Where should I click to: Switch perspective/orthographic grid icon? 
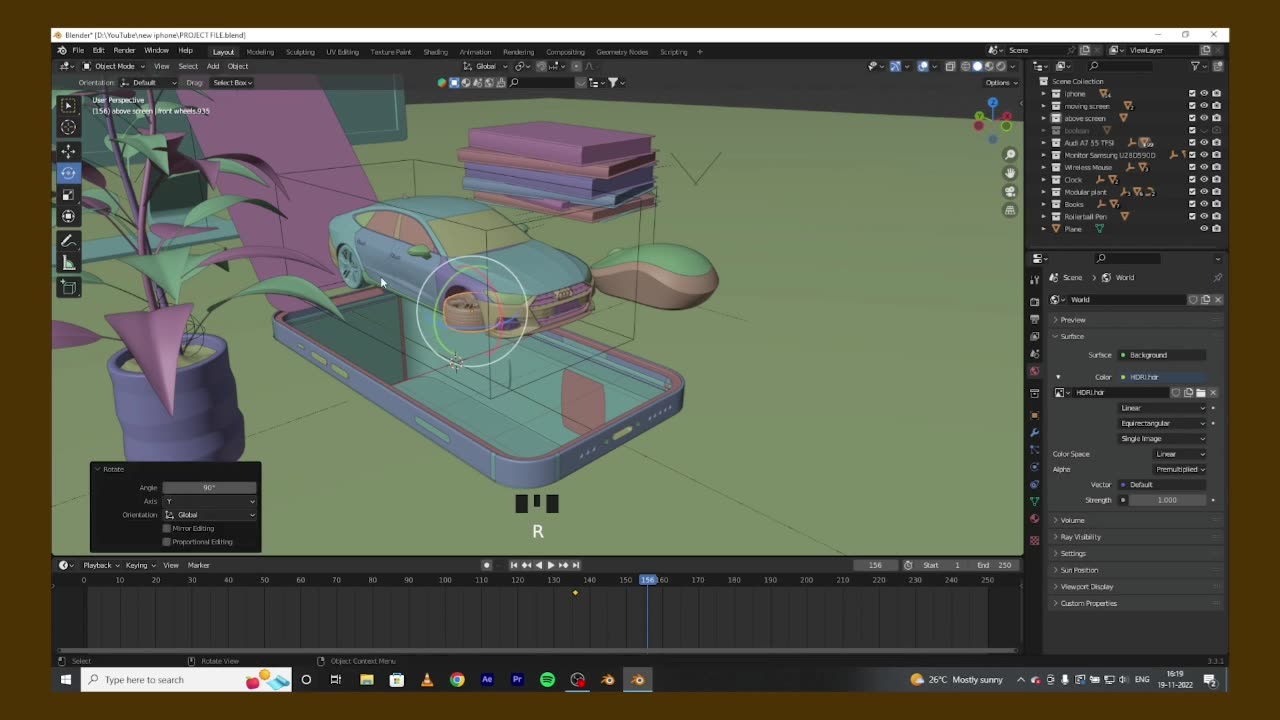1010,210
